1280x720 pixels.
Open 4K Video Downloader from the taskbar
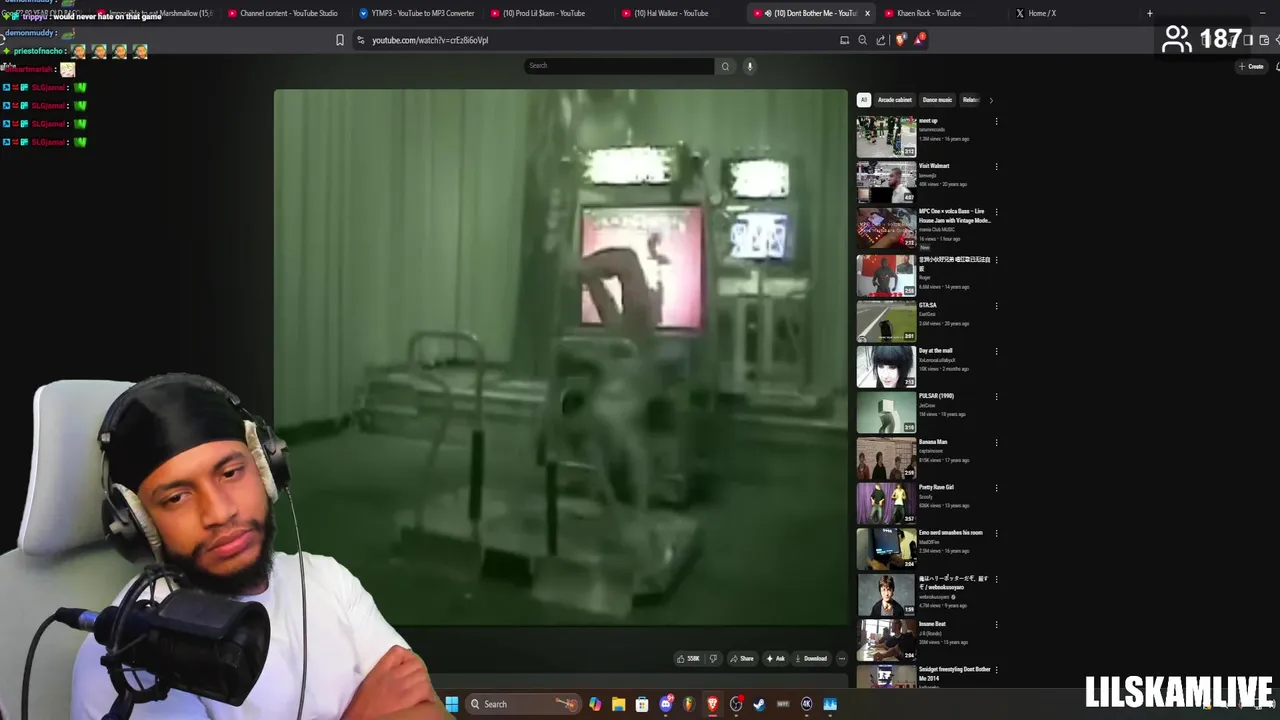pyautogui.click(x=807, y=704)
